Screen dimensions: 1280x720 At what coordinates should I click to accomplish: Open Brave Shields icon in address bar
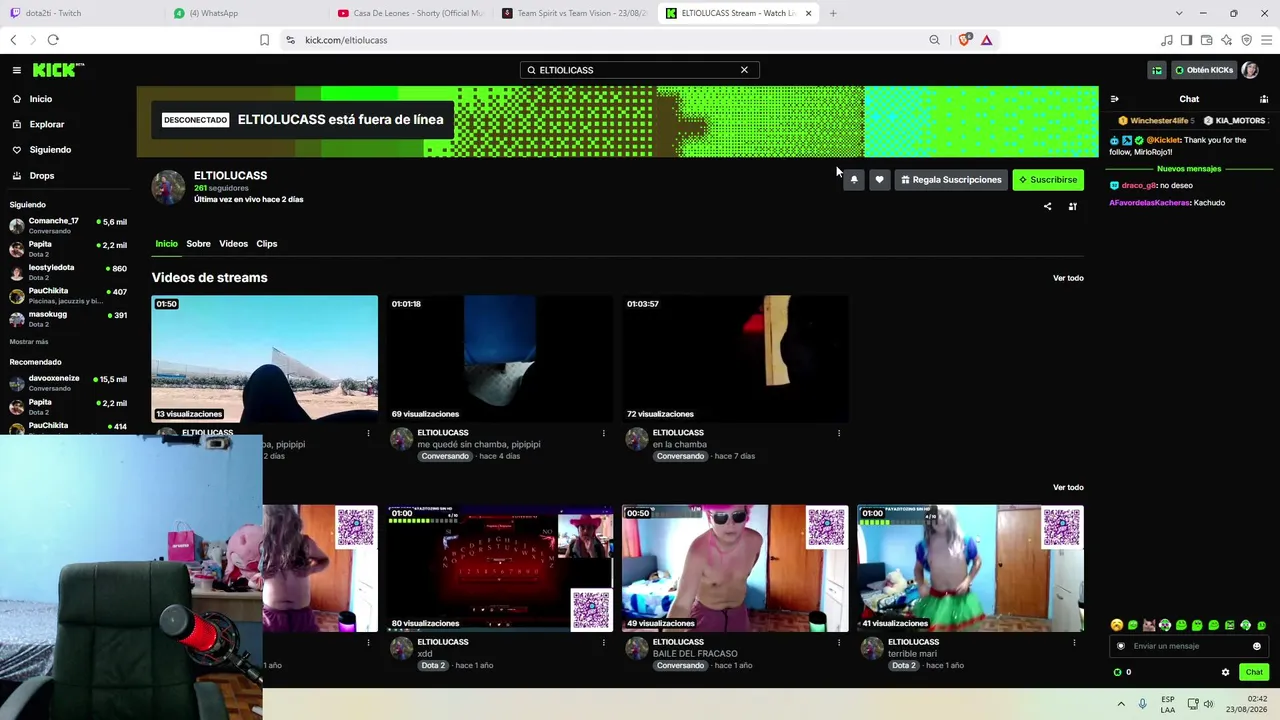964,40
